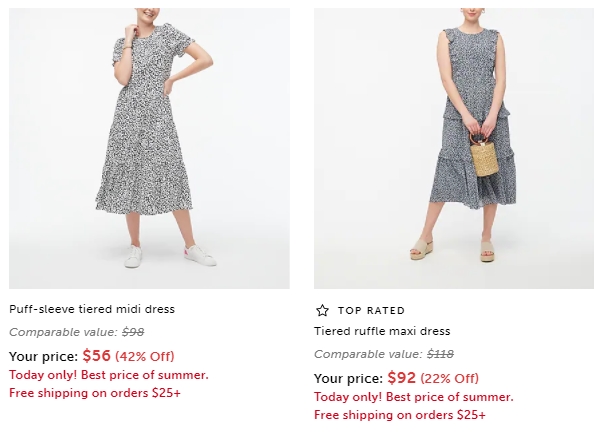The image size is (594, 432).
Task: Click 'Your price:' label under midi dress
Action: coord(44,357)
